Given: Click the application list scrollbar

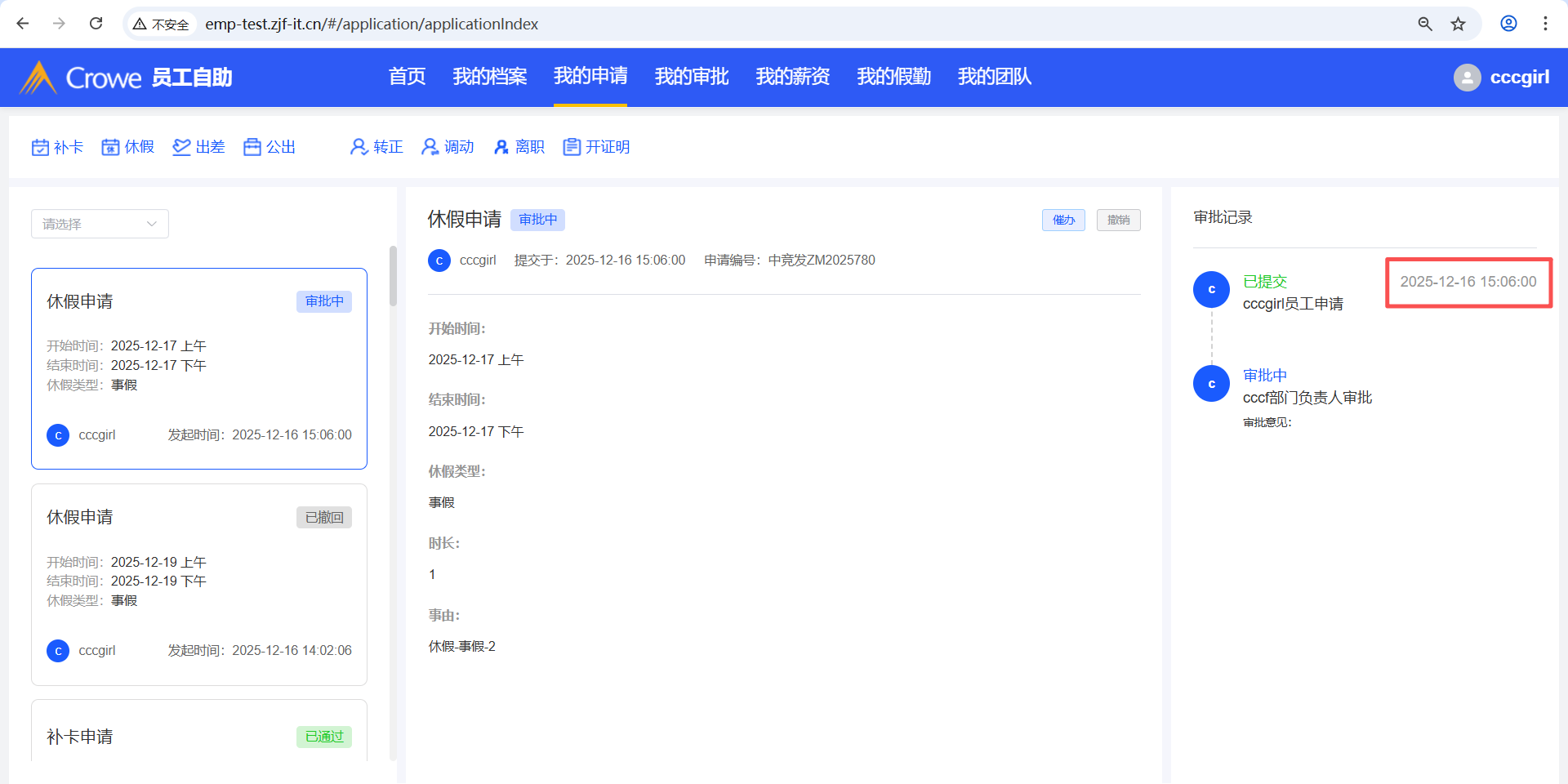Looking at the screenshot, I should coord(393,276).
